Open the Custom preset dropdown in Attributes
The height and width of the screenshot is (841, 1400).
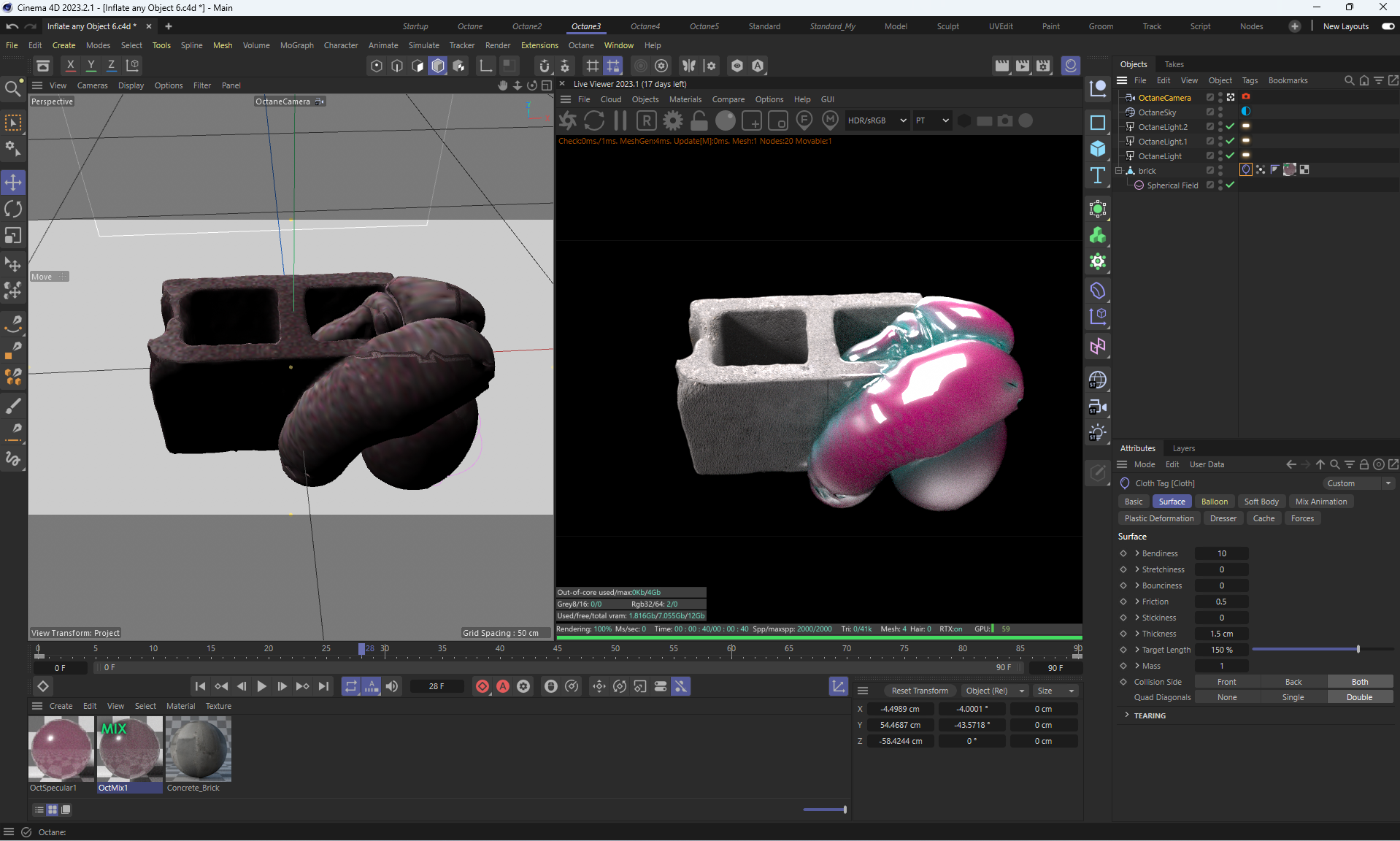pos(1358,483)
